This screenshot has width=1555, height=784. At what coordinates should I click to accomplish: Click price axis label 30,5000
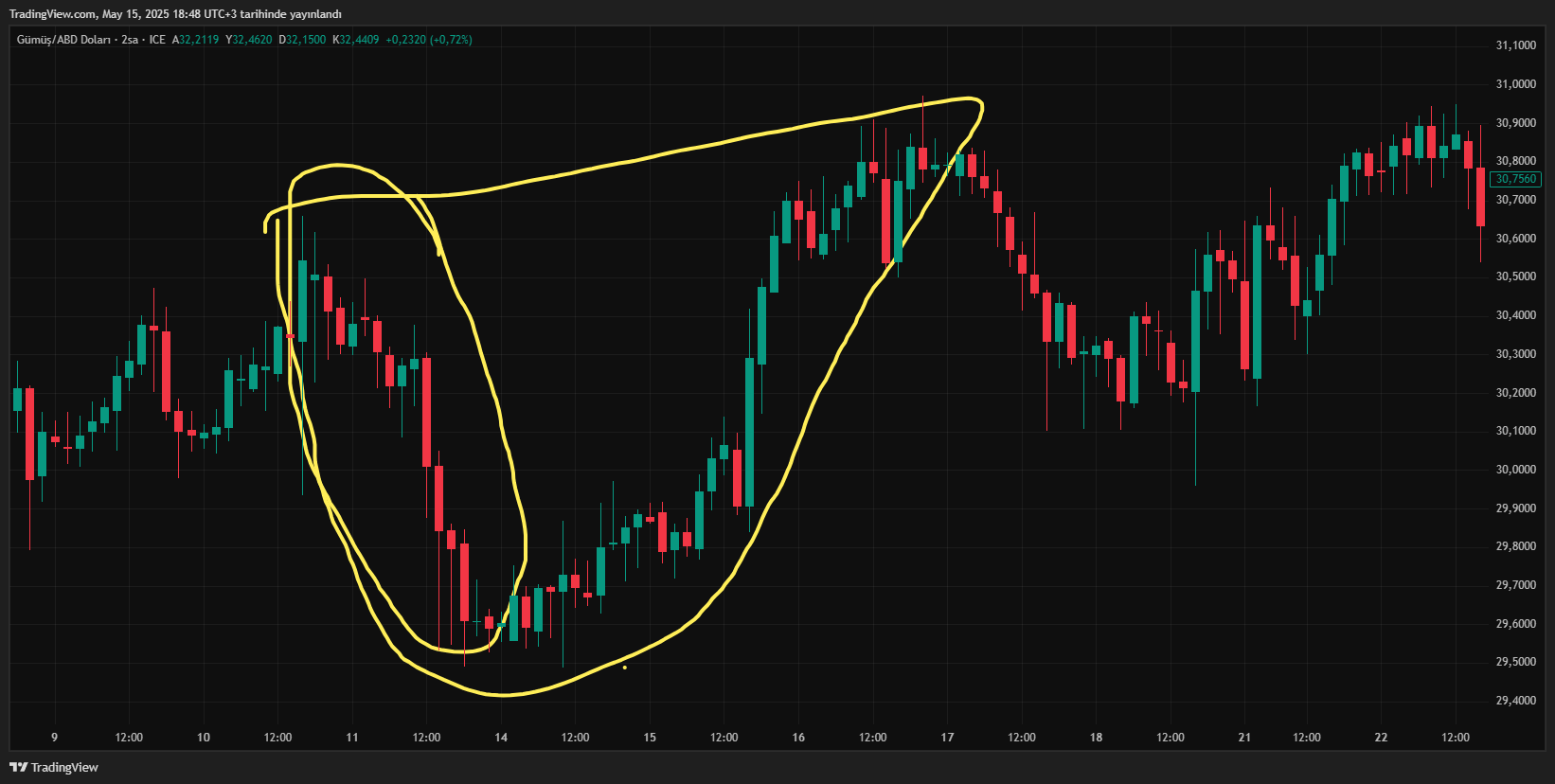[x=1516, y=276]
